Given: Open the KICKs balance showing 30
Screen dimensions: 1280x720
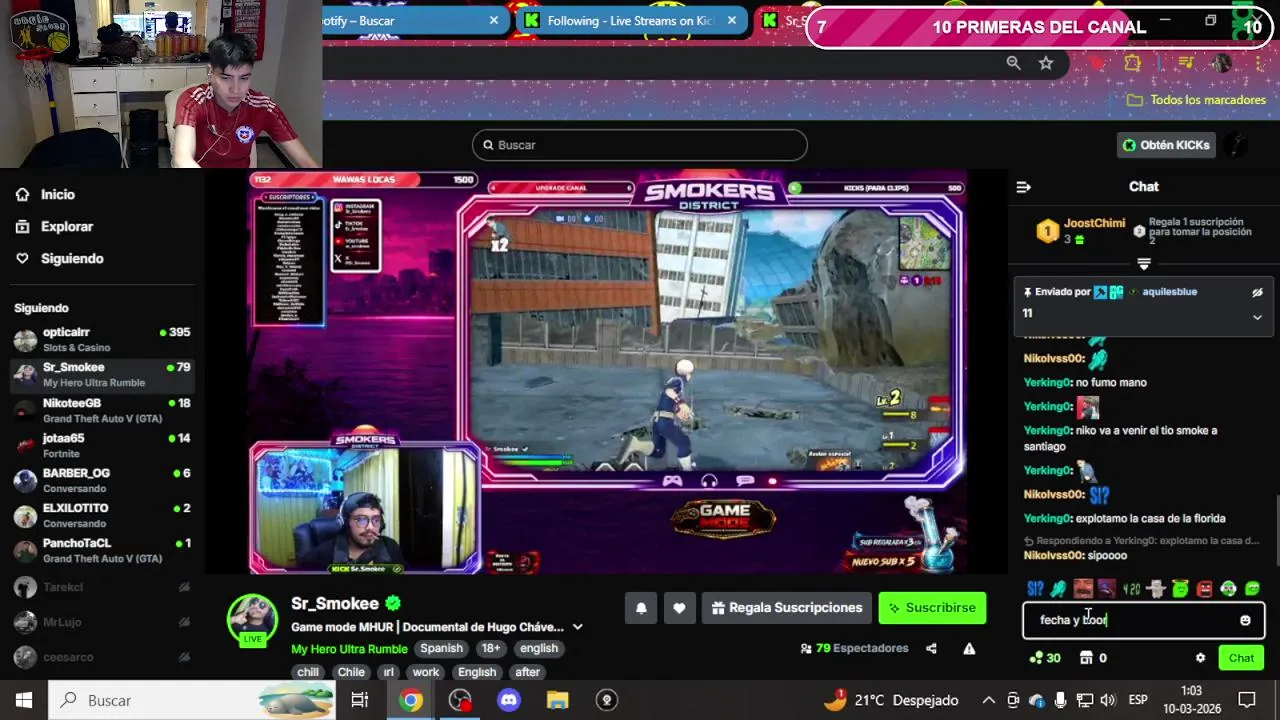Looking at the screenshot, I should 1045,658.
